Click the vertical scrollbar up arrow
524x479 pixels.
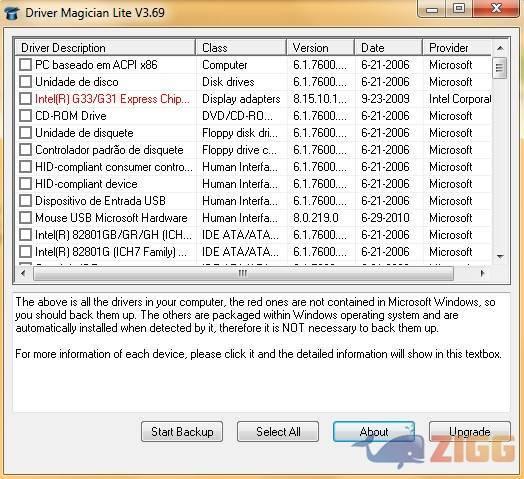(x=500, y=48)
